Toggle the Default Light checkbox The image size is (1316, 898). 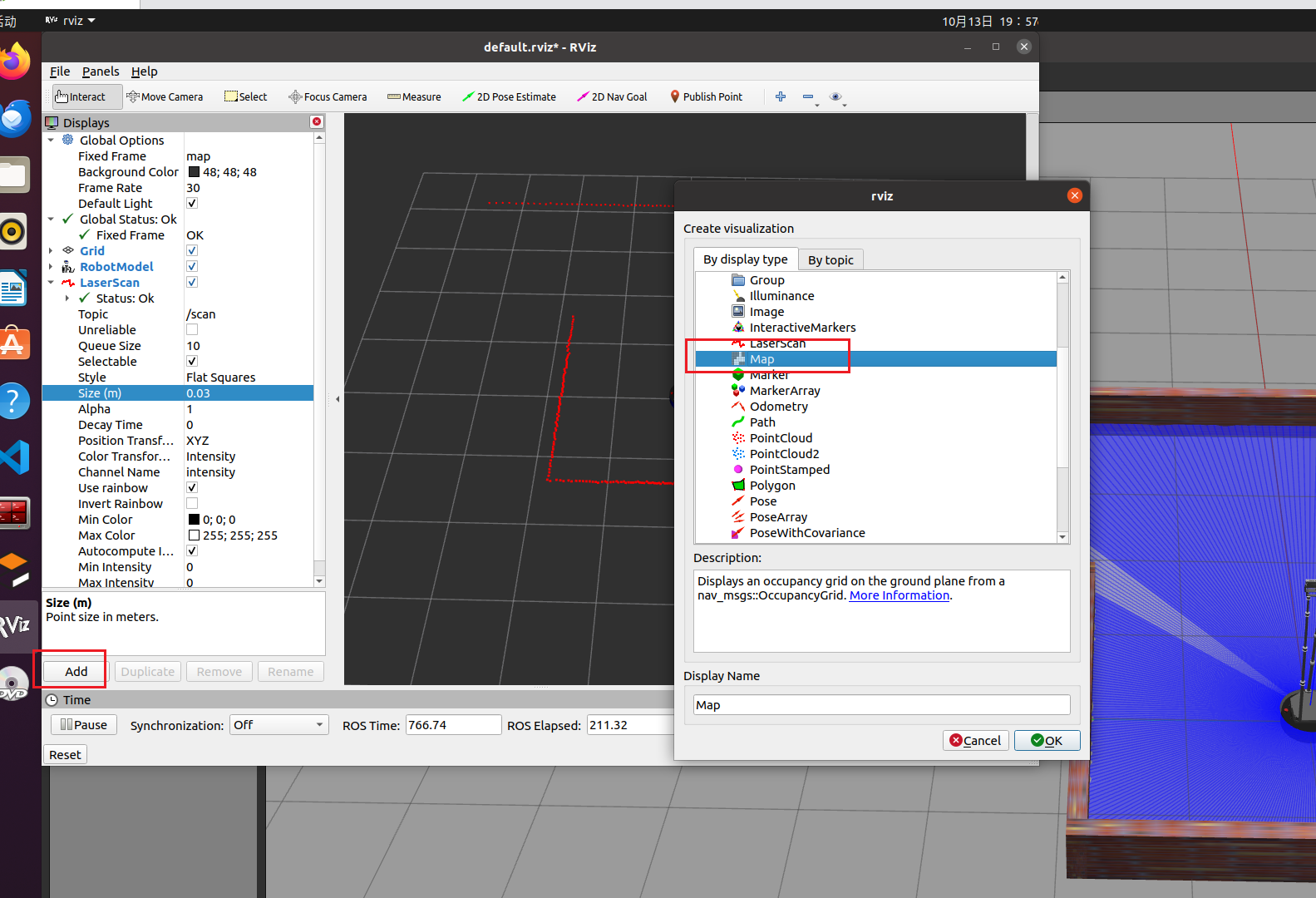point(192,204)
